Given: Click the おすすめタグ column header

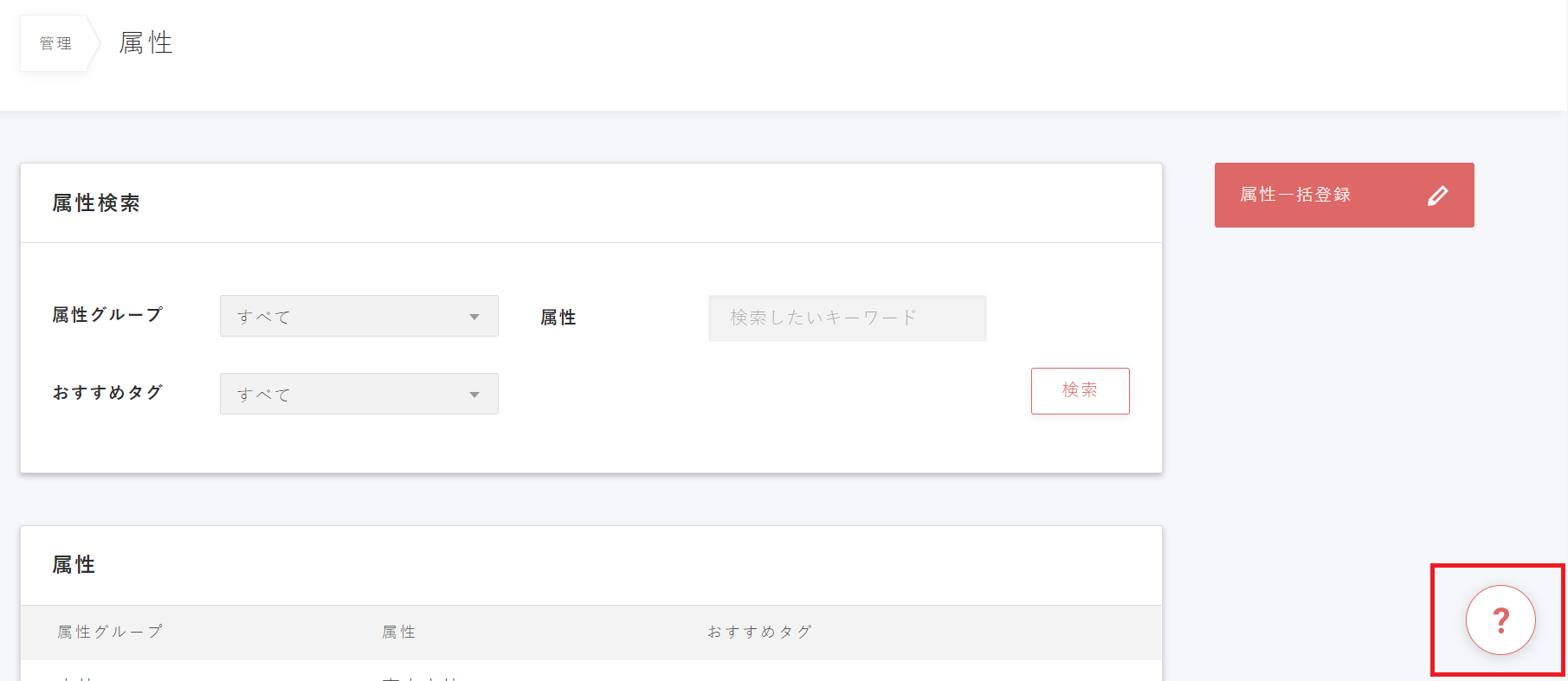Looking at the screenshot, I should tap(758, 633).
